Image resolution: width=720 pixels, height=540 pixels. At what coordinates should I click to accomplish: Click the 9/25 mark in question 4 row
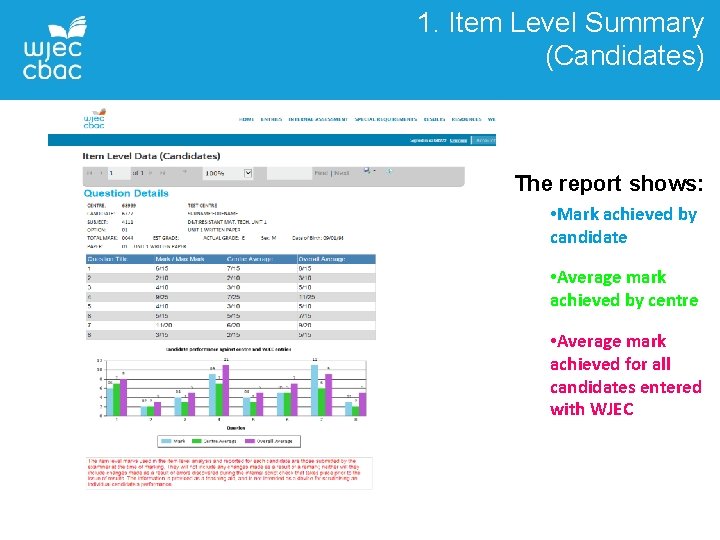pos(162,297)
